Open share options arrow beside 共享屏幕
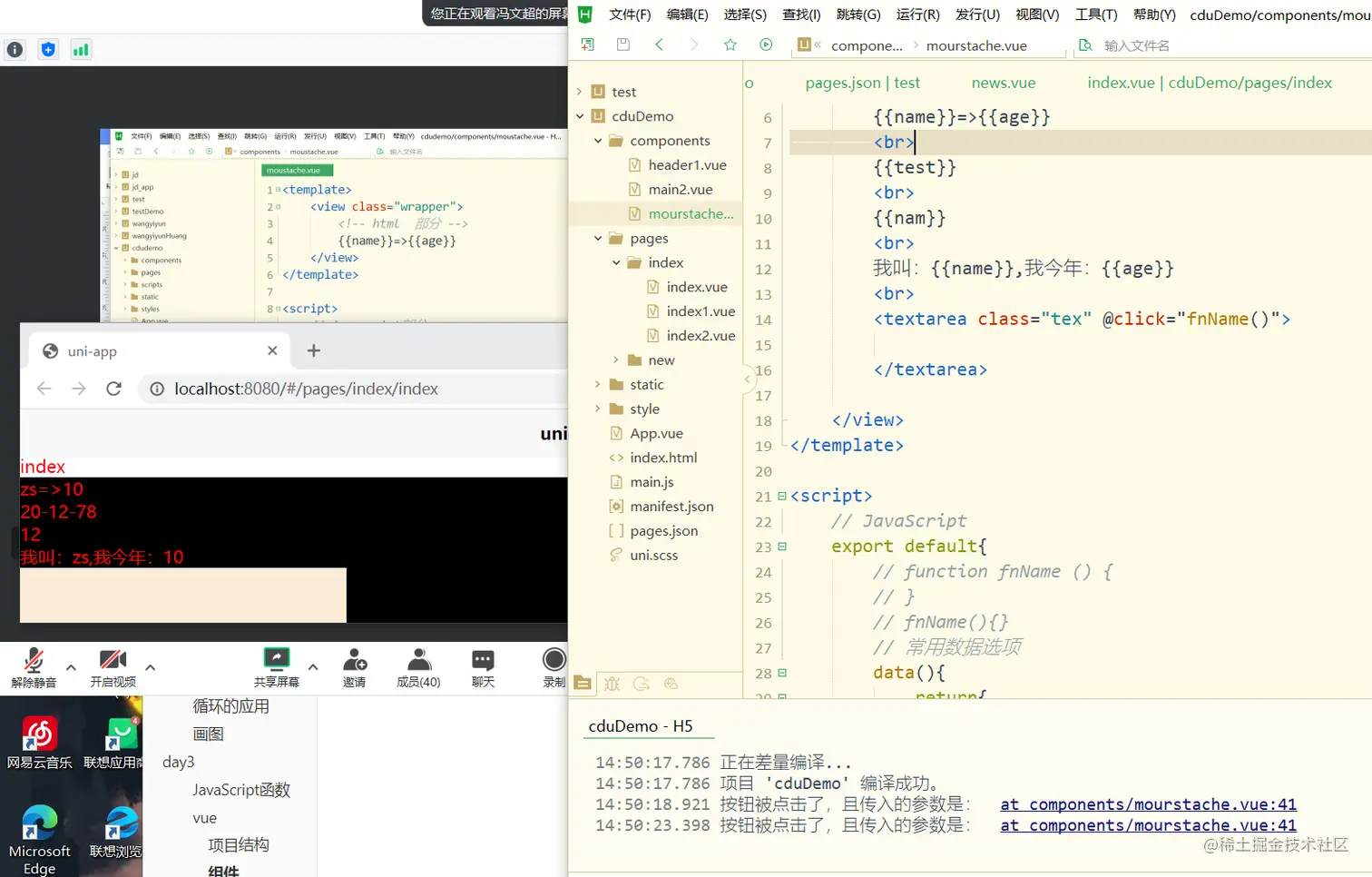The image size is (1372, 877). (x=313, y=667)
